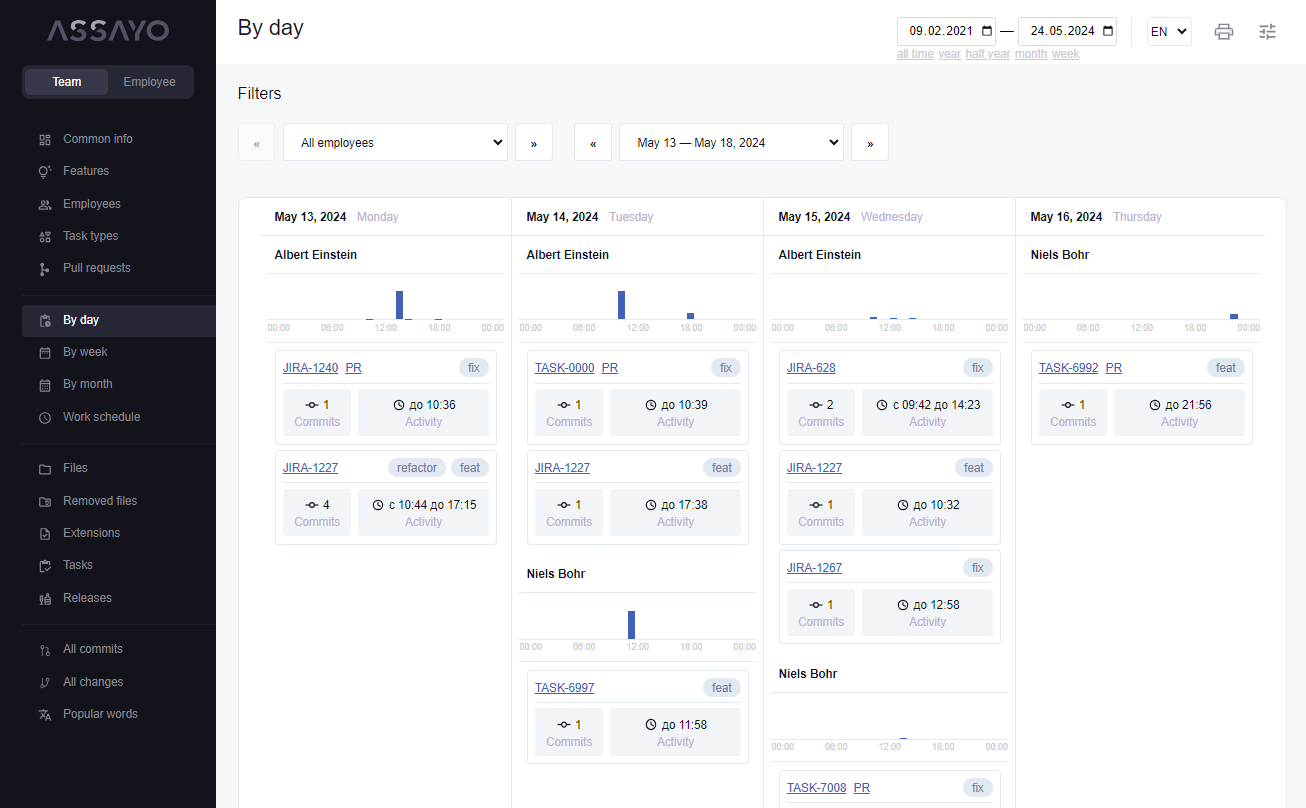Viewport: 1306px width, 808px height.
Task: Click the print icon in header
Action: click(x=1223, y=31)
